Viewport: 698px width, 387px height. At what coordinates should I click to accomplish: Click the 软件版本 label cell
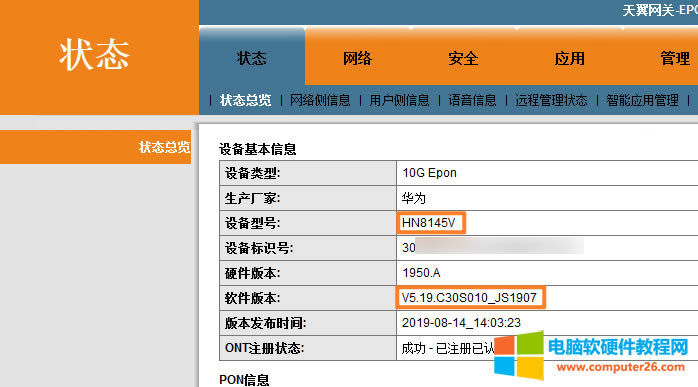[x=308, y=298]
